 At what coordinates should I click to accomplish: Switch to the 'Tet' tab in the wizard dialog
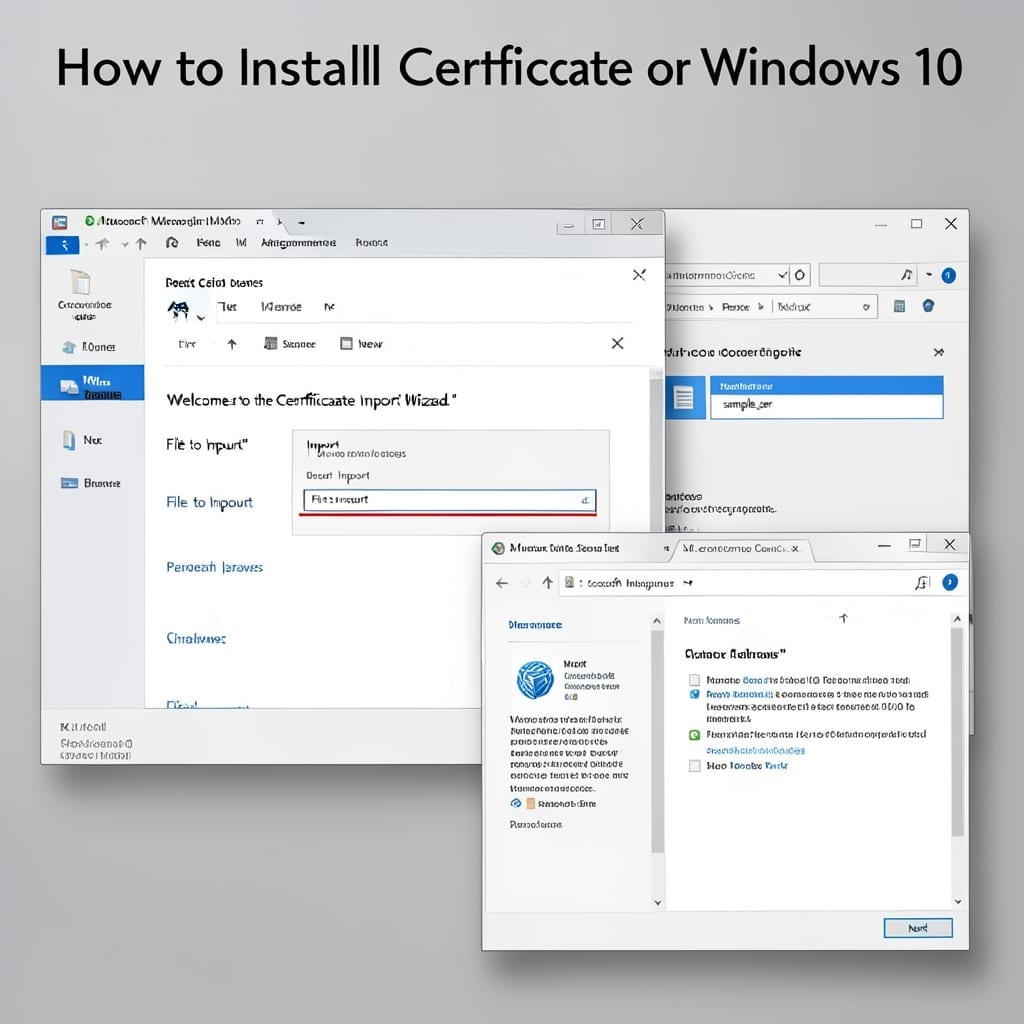click(227, 307)
